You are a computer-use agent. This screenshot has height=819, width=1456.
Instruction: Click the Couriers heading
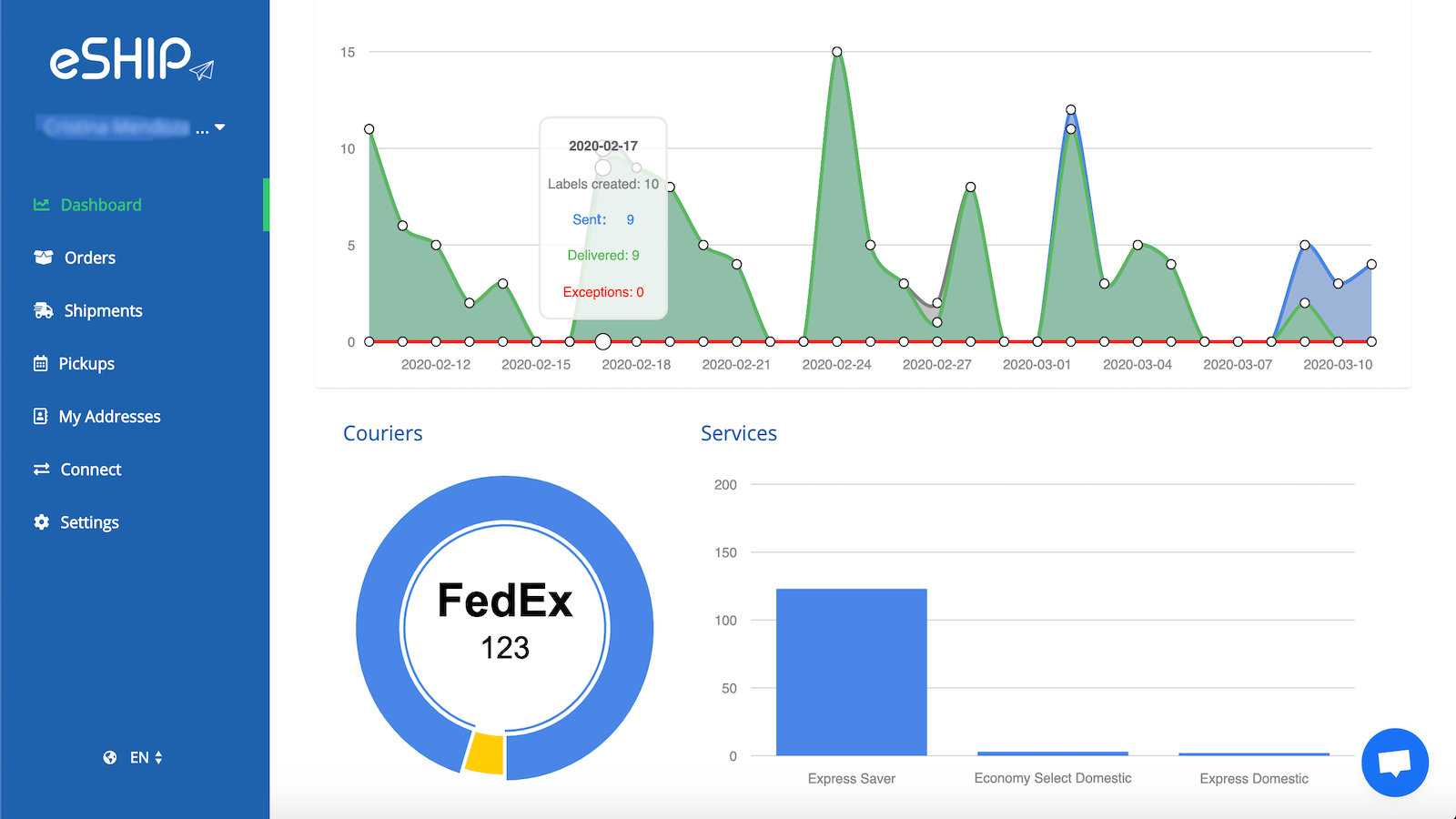point(383,433)
